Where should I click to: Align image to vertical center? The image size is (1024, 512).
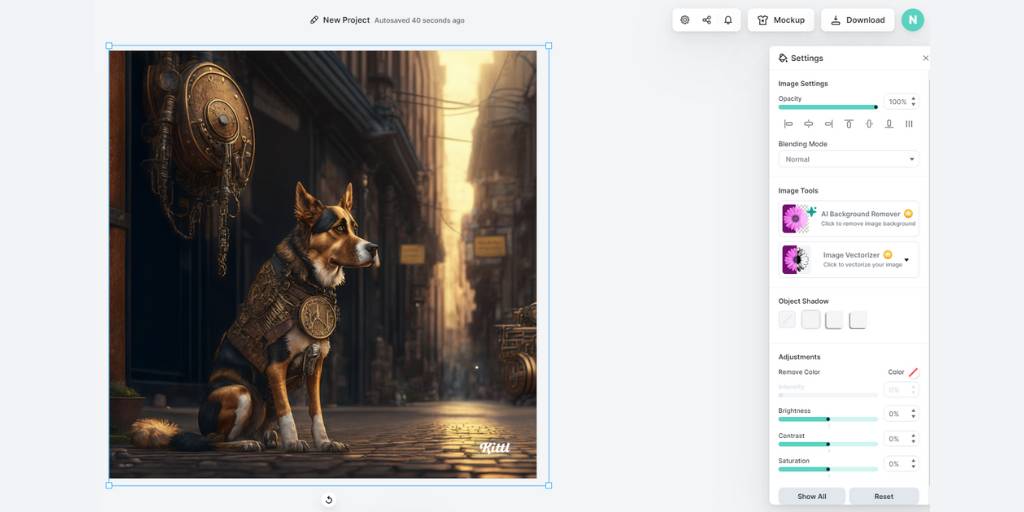tap(869, 124)
